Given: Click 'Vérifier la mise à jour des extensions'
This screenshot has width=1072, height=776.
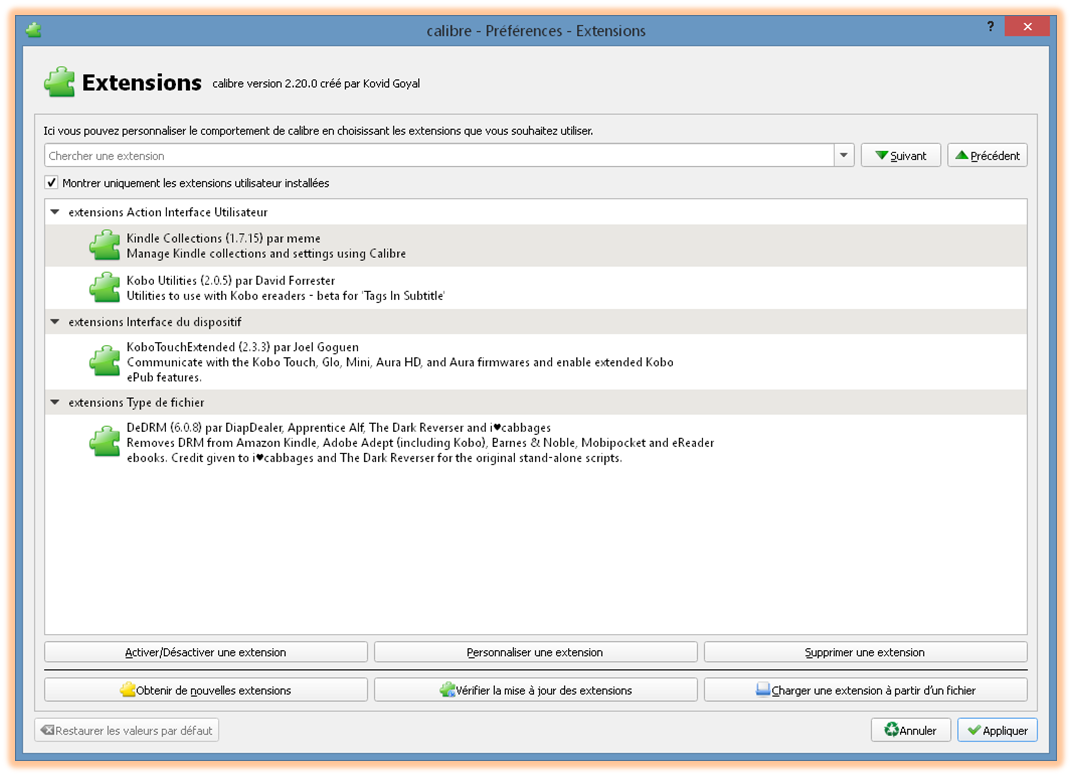Looking at the screenshot, I should click(x=535, y=690).
